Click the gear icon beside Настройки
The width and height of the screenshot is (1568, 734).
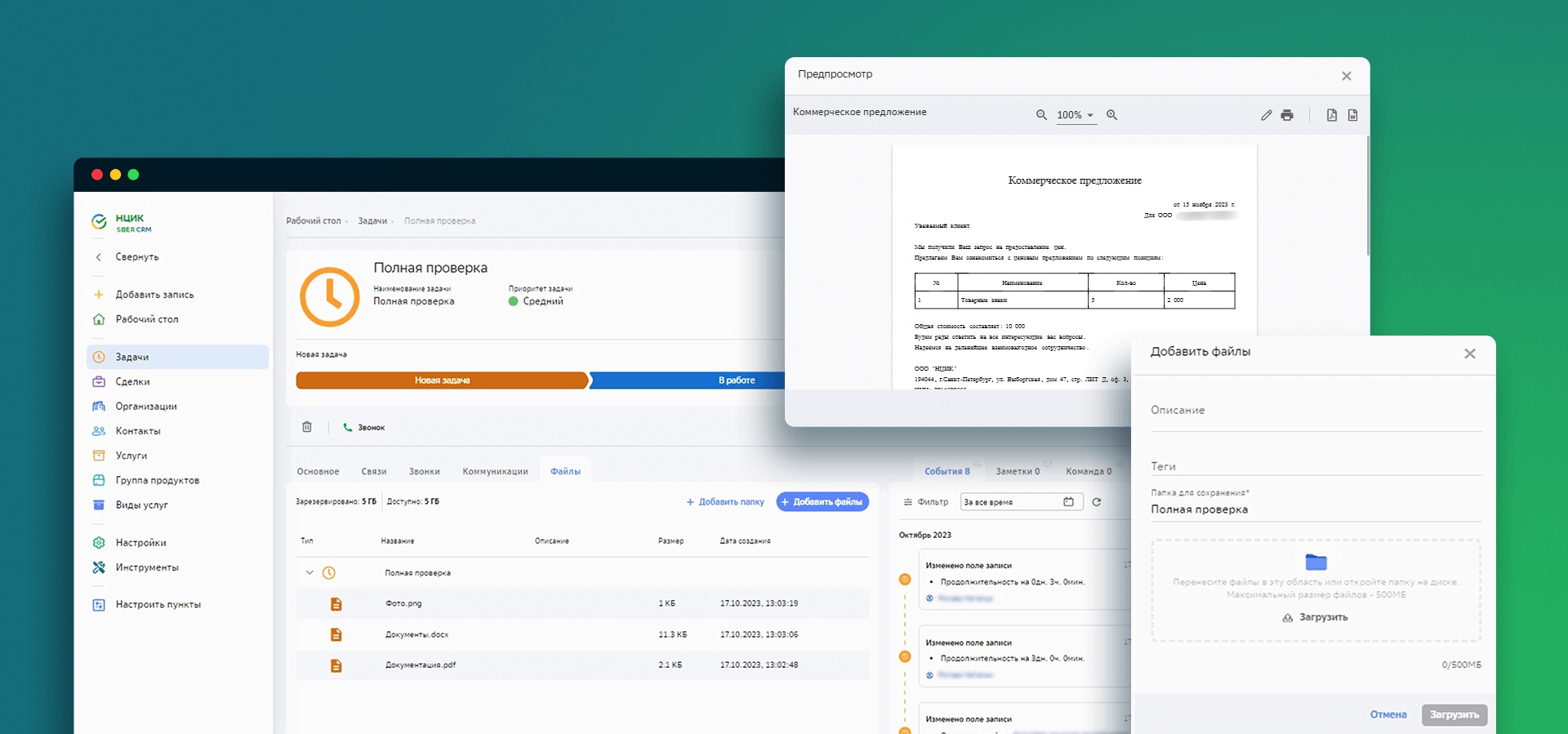[x=99, y=543]
